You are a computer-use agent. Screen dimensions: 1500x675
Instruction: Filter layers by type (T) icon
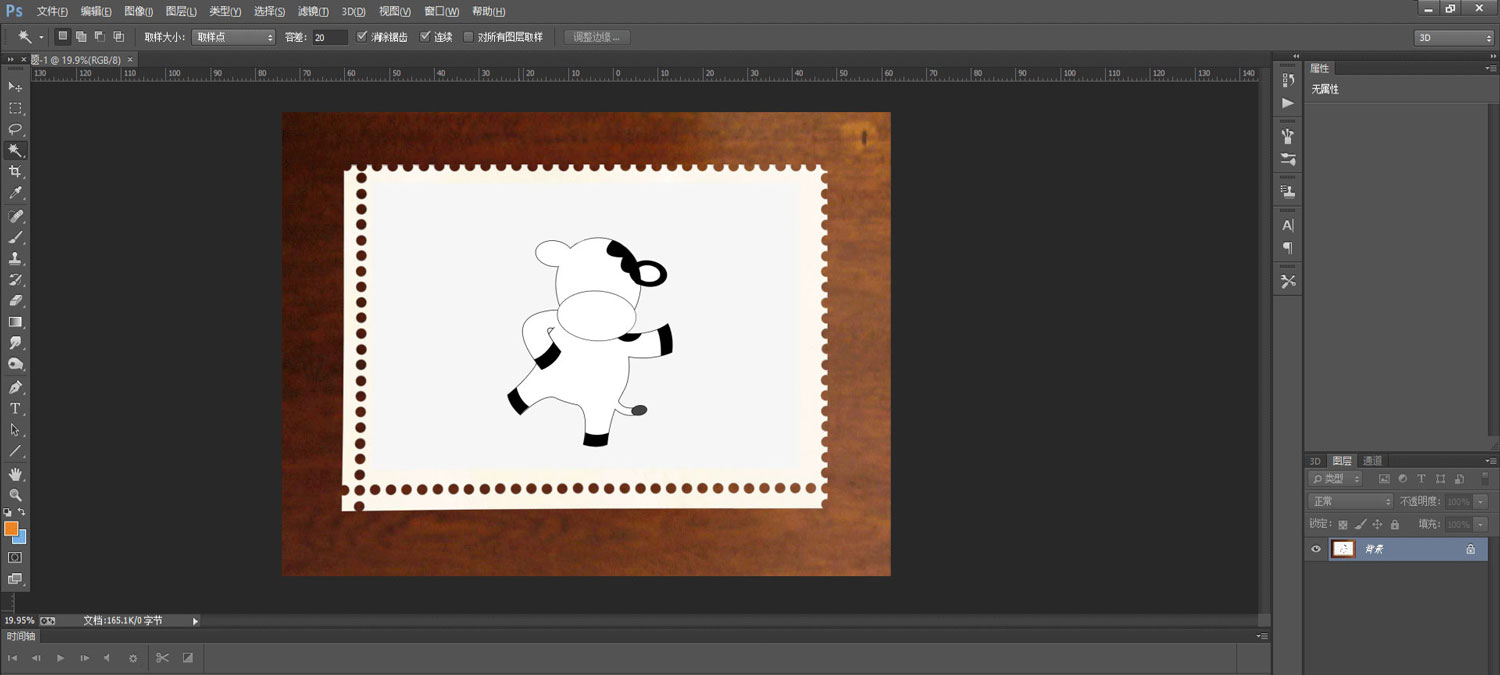(x=1422, y=479)
